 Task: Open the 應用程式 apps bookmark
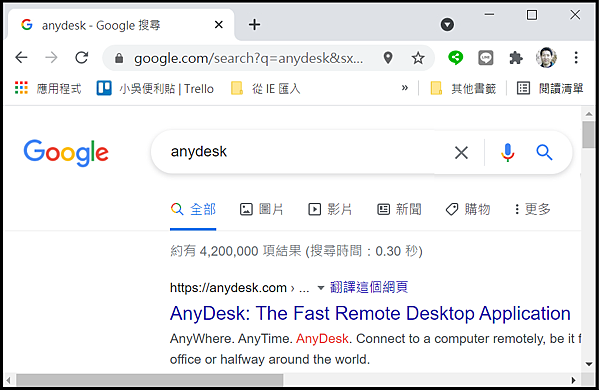pyautogui.click(x=48, y=88)
